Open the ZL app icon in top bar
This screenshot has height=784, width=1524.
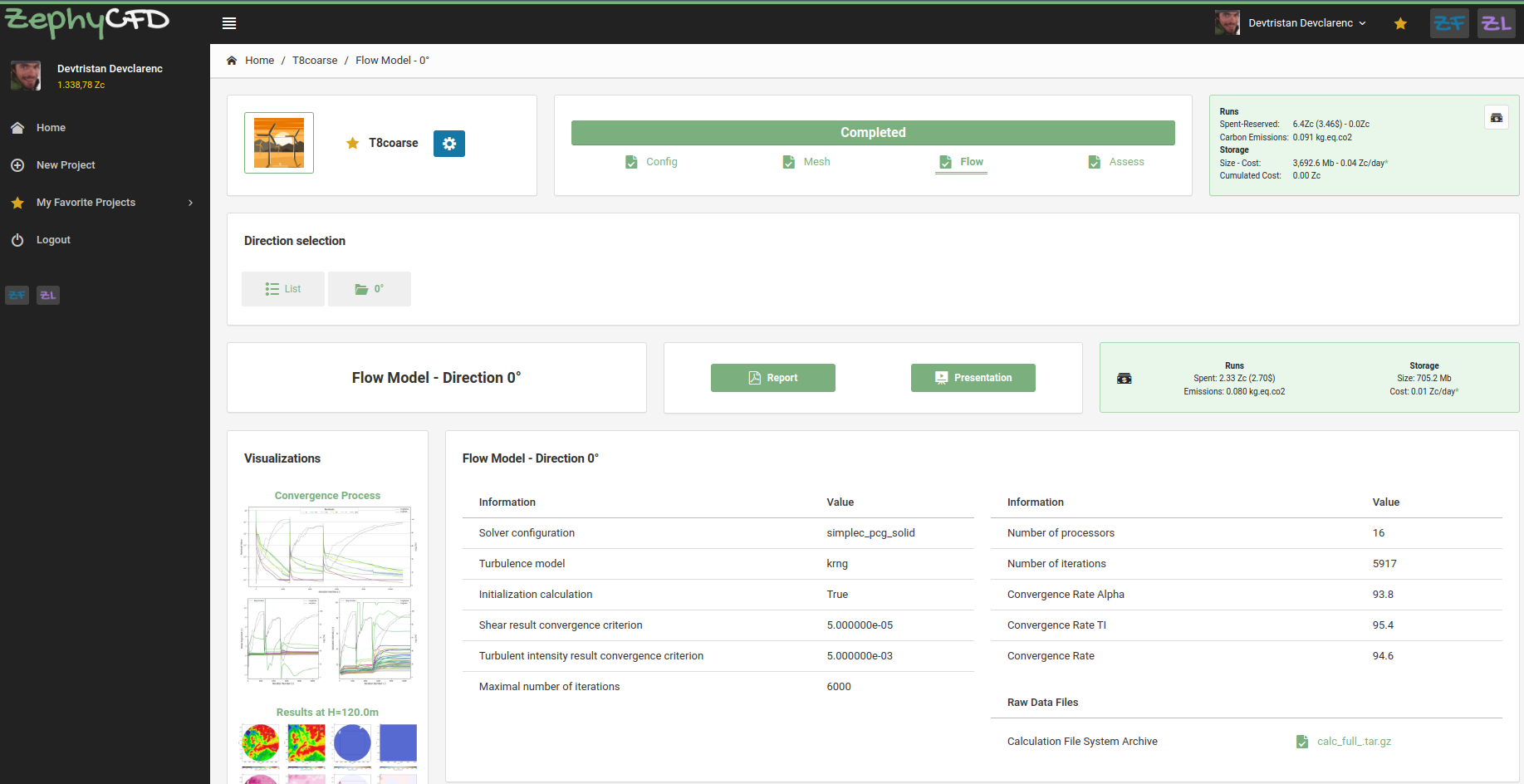point(1497,23)
